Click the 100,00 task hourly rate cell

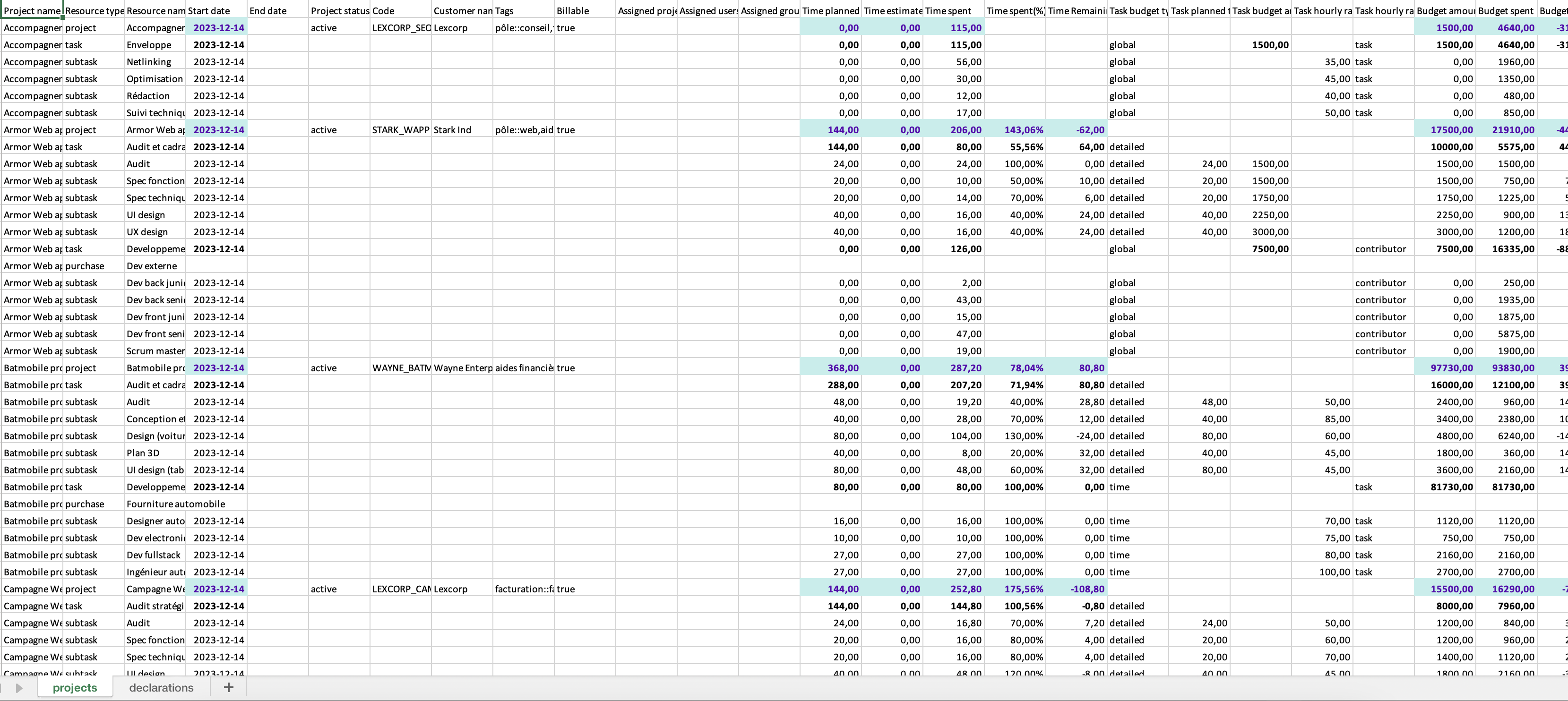(1322, 572)
